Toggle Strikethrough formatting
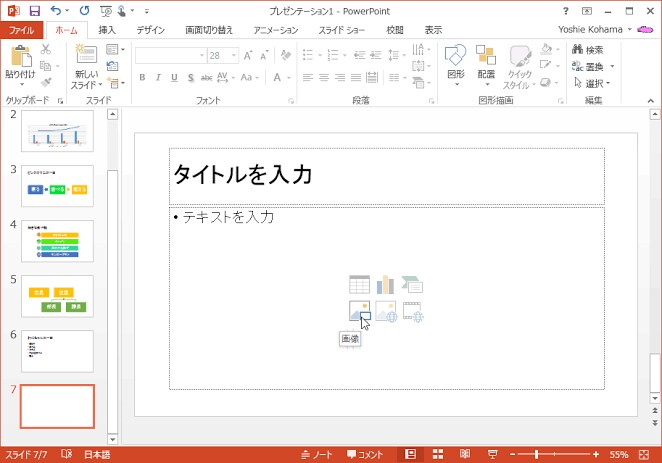 pyautogui.click(x=206, y=78)
